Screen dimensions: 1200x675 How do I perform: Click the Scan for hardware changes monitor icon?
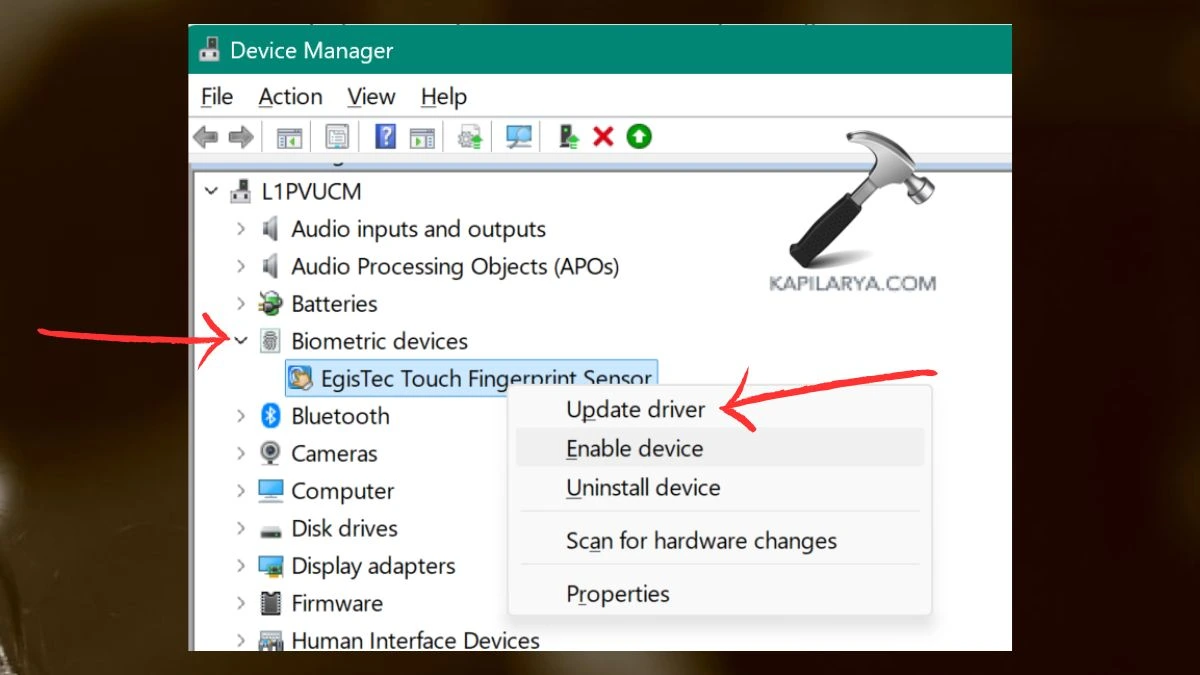click(518, 137)
